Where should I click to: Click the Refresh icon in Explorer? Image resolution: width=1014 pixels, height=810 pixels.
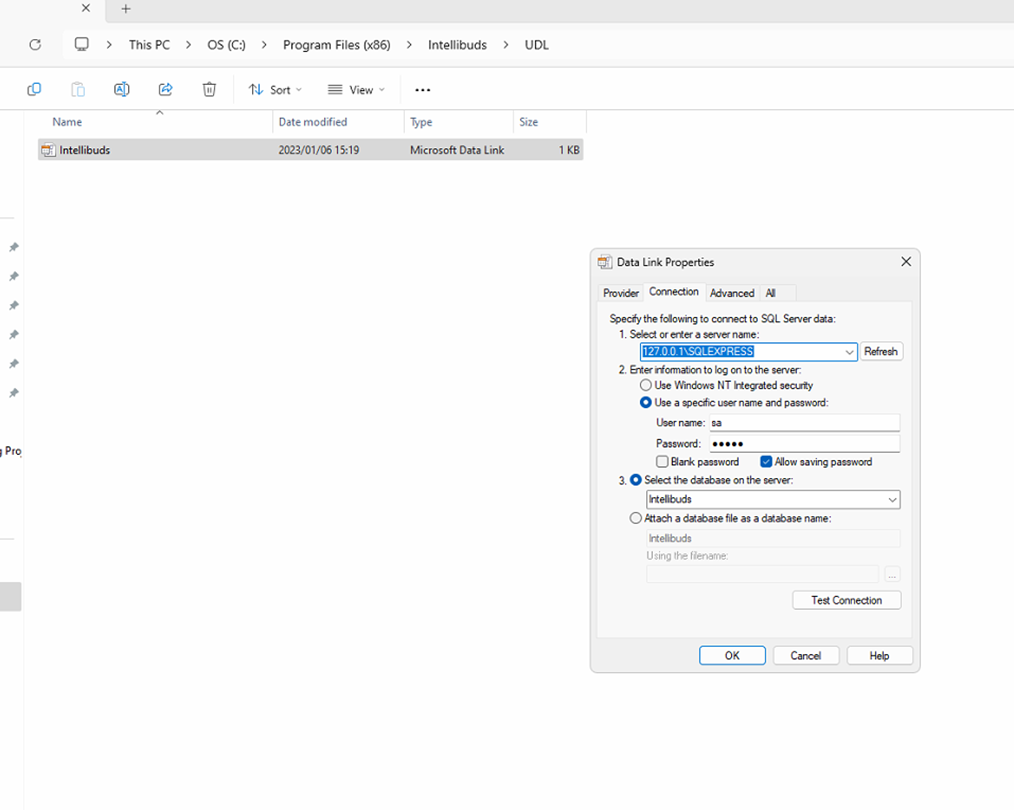[x=35, y=45]
